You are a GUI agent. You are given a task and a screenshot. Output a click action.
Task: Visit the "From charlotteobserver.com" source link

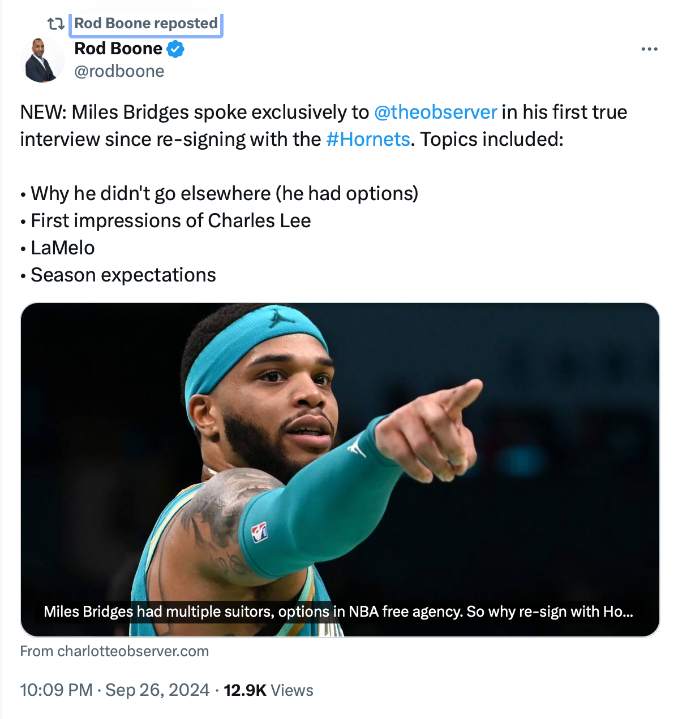115,651
